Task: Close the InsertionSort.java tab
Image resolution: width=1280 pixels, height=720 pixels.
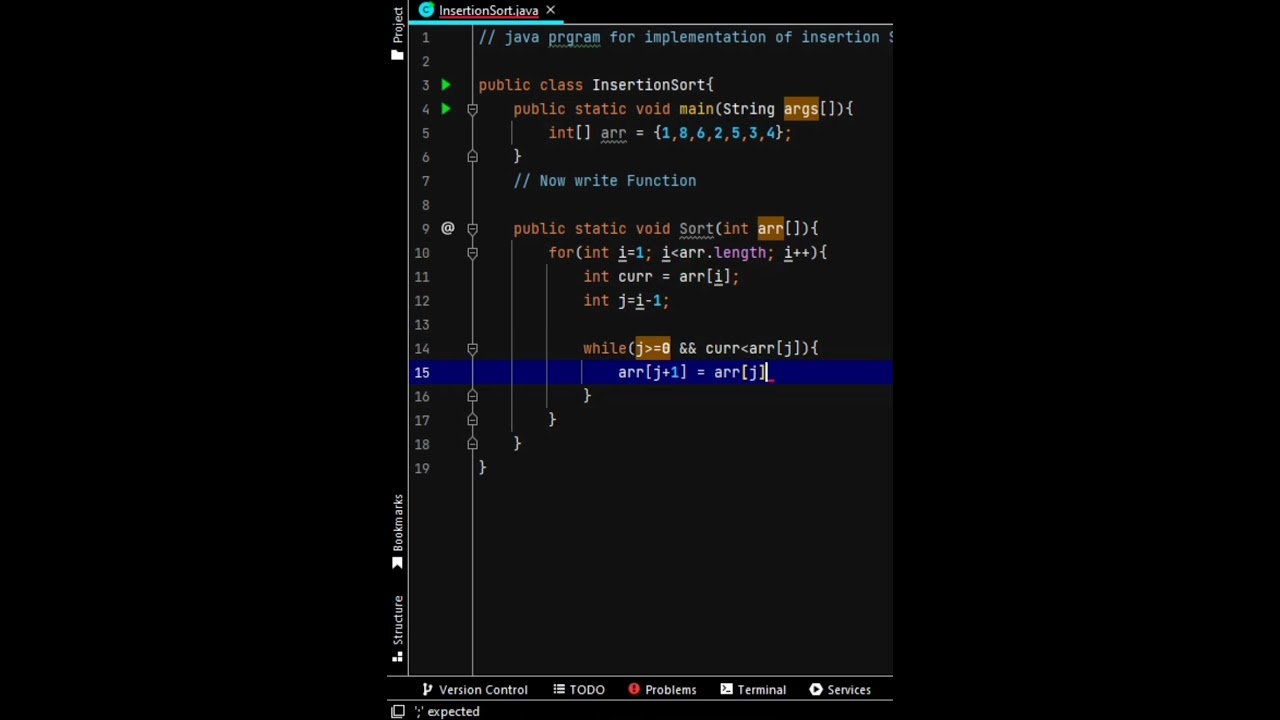Action: 550,11
